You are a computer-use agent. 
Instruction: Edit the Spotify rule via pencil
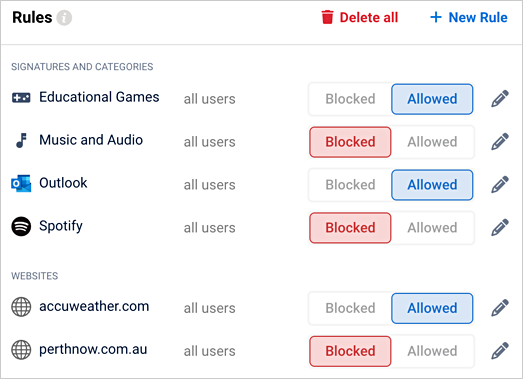[500, 228]
